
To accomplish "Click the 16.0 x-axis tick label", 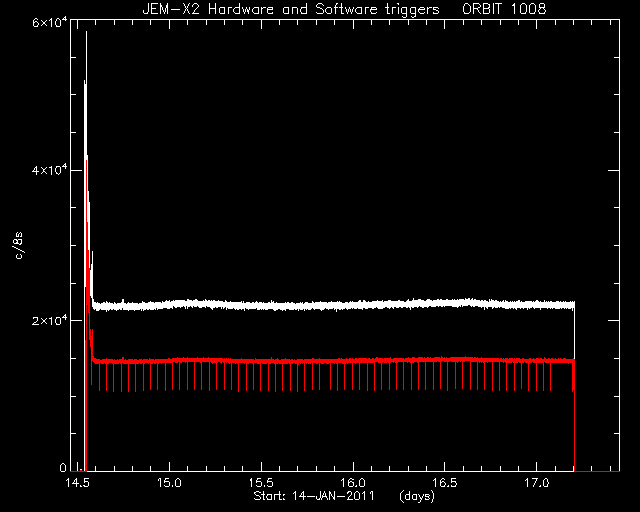I will pyautogui.click(x=353, y=483).
